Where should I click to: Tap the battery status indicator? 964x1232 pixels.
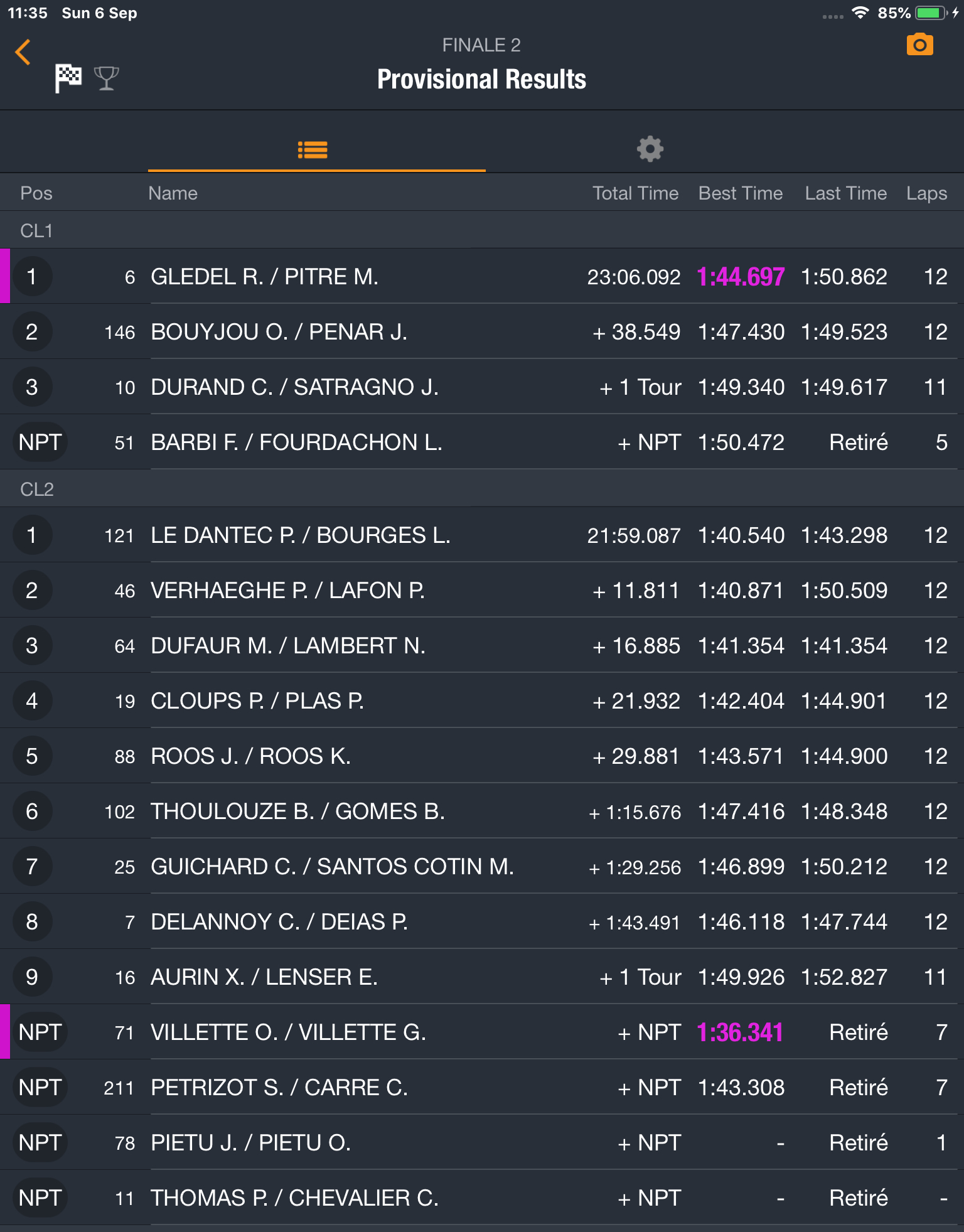pos(931,13)
